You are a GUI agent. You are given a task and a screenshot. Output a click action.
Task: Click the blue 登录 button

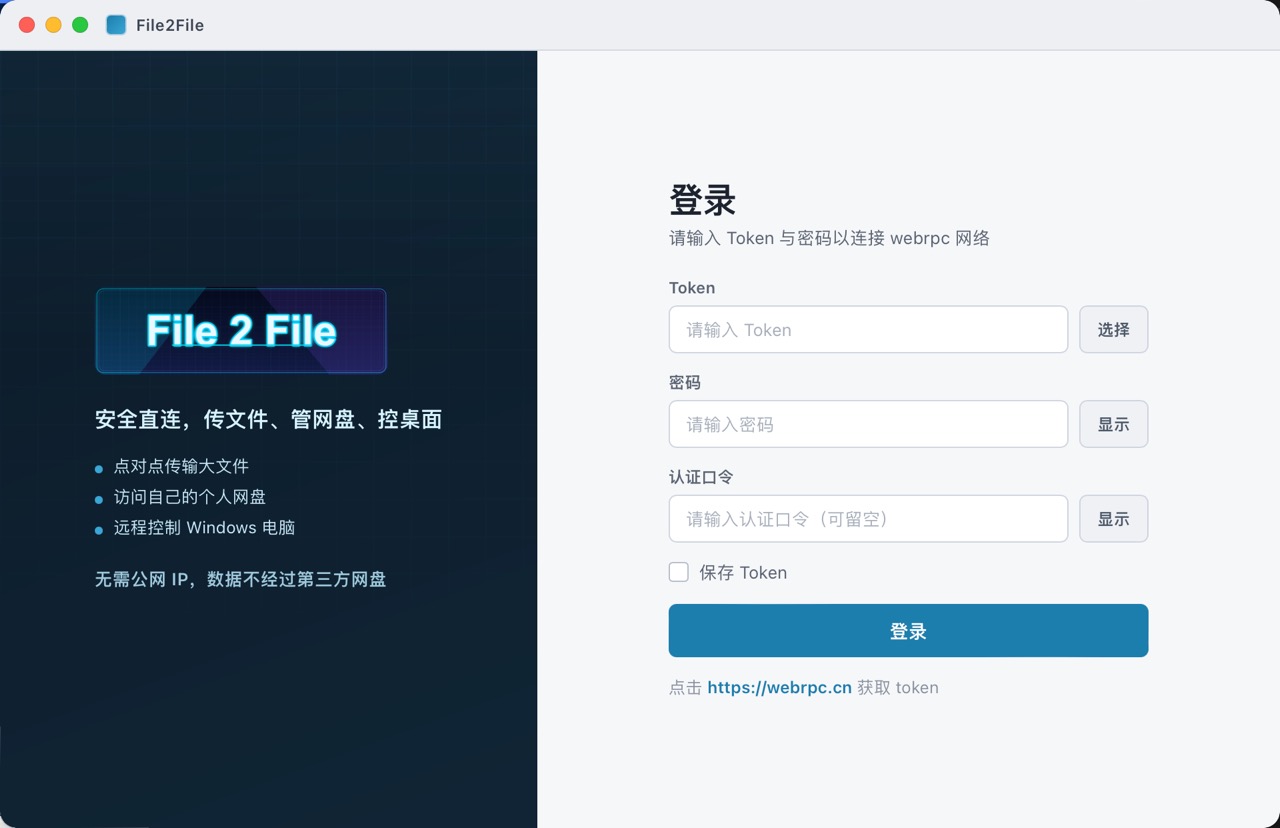[908, 631]
